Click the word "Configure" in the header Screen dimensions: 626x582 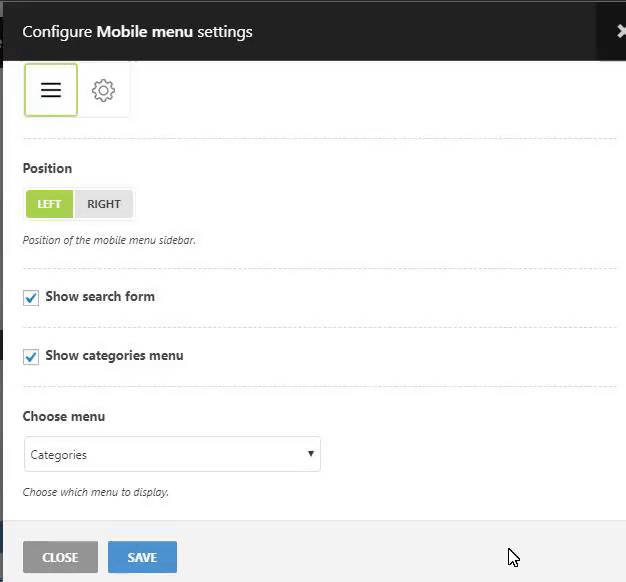[57, 31]
